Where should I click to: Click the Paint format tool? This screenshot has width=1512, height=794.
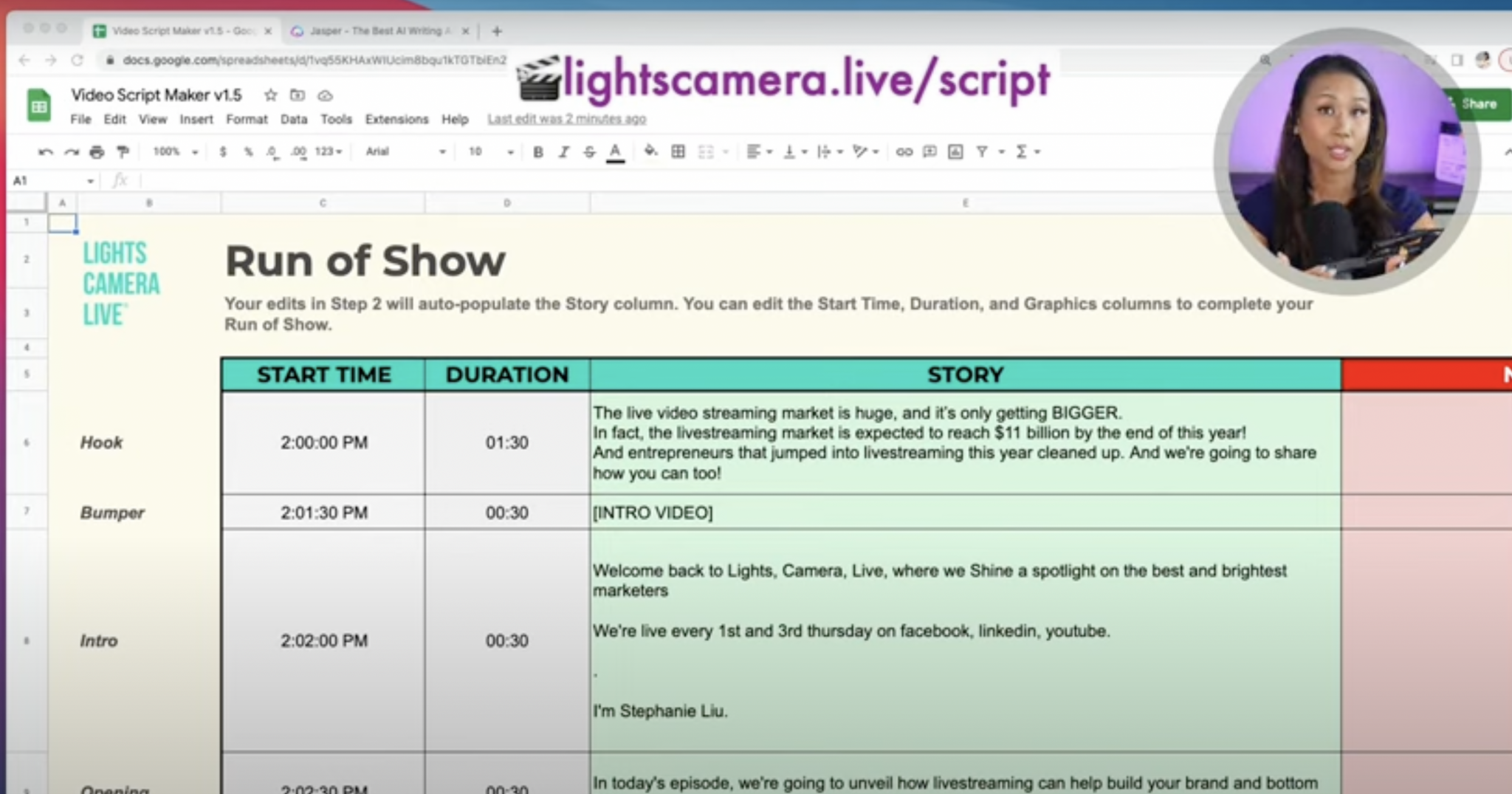(123, 151)
